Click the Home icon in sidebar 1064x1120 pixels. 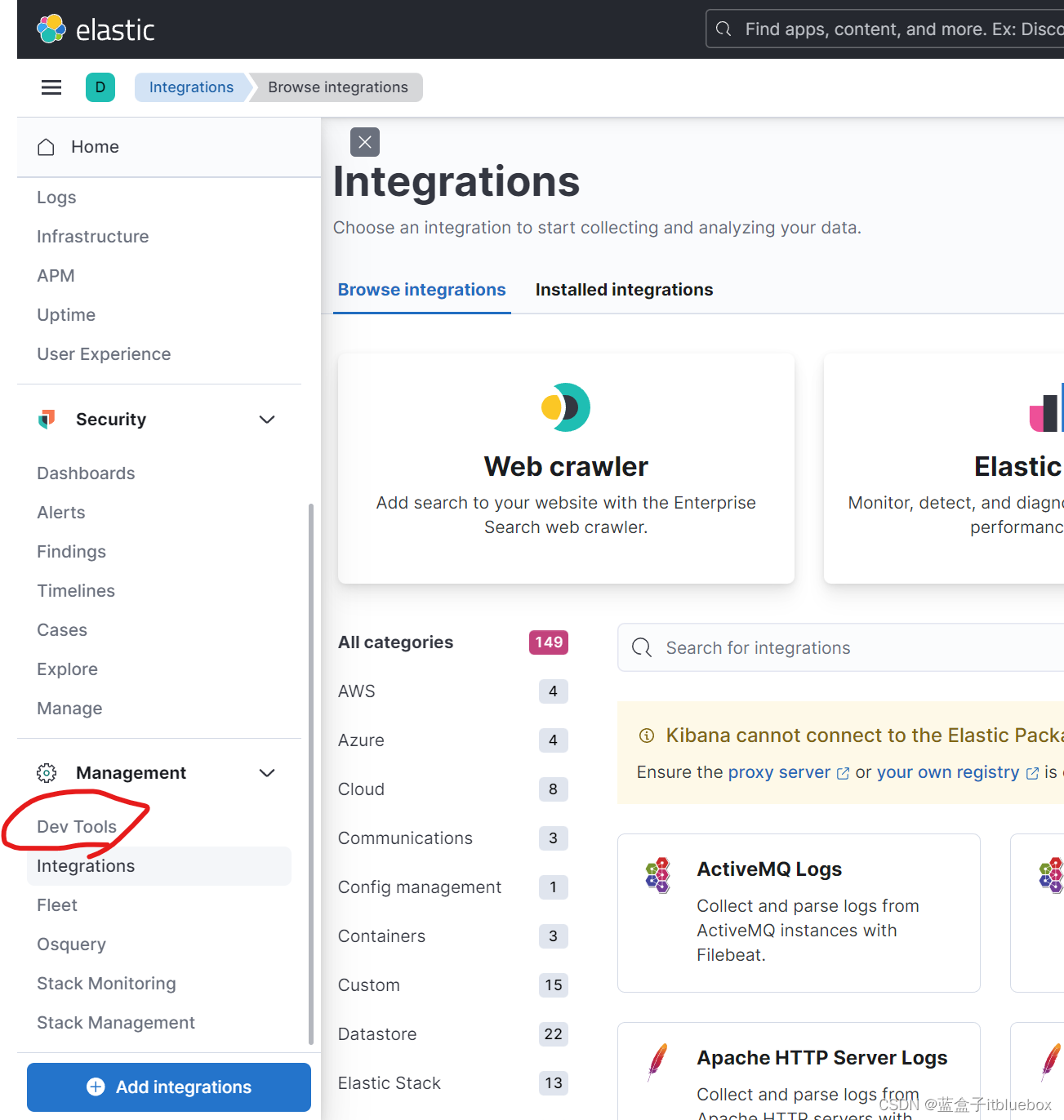[x=47, y=147]
